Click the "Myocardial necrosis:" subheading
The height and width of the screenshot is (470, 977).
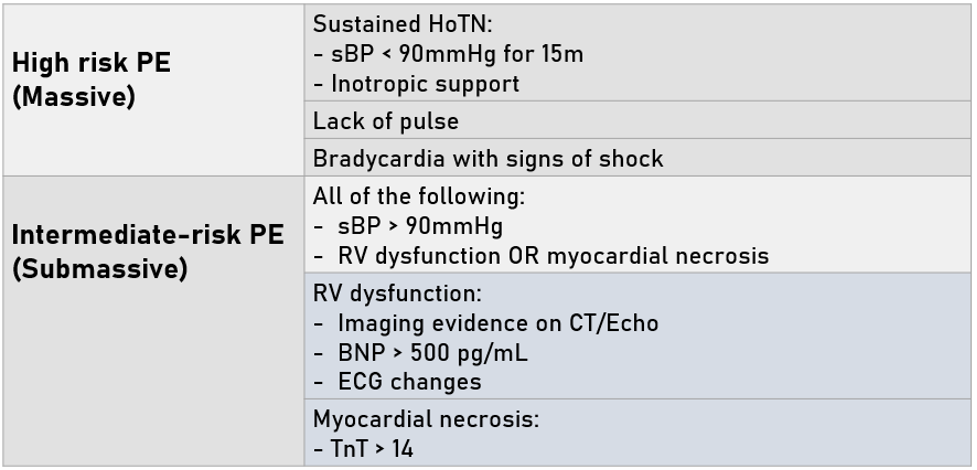coord(426,419)
